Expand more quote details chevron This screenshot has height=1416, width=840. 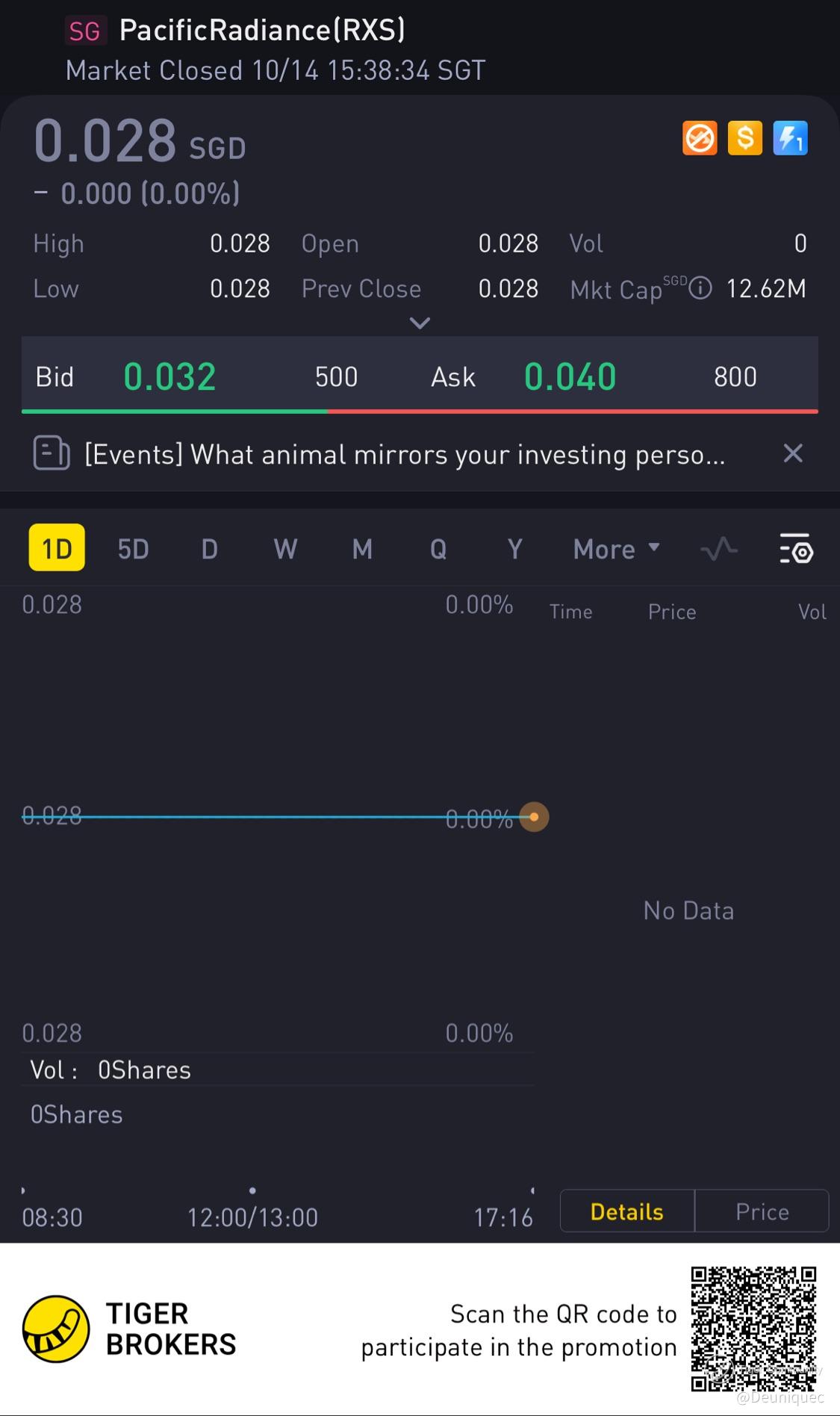pos(420,323)
